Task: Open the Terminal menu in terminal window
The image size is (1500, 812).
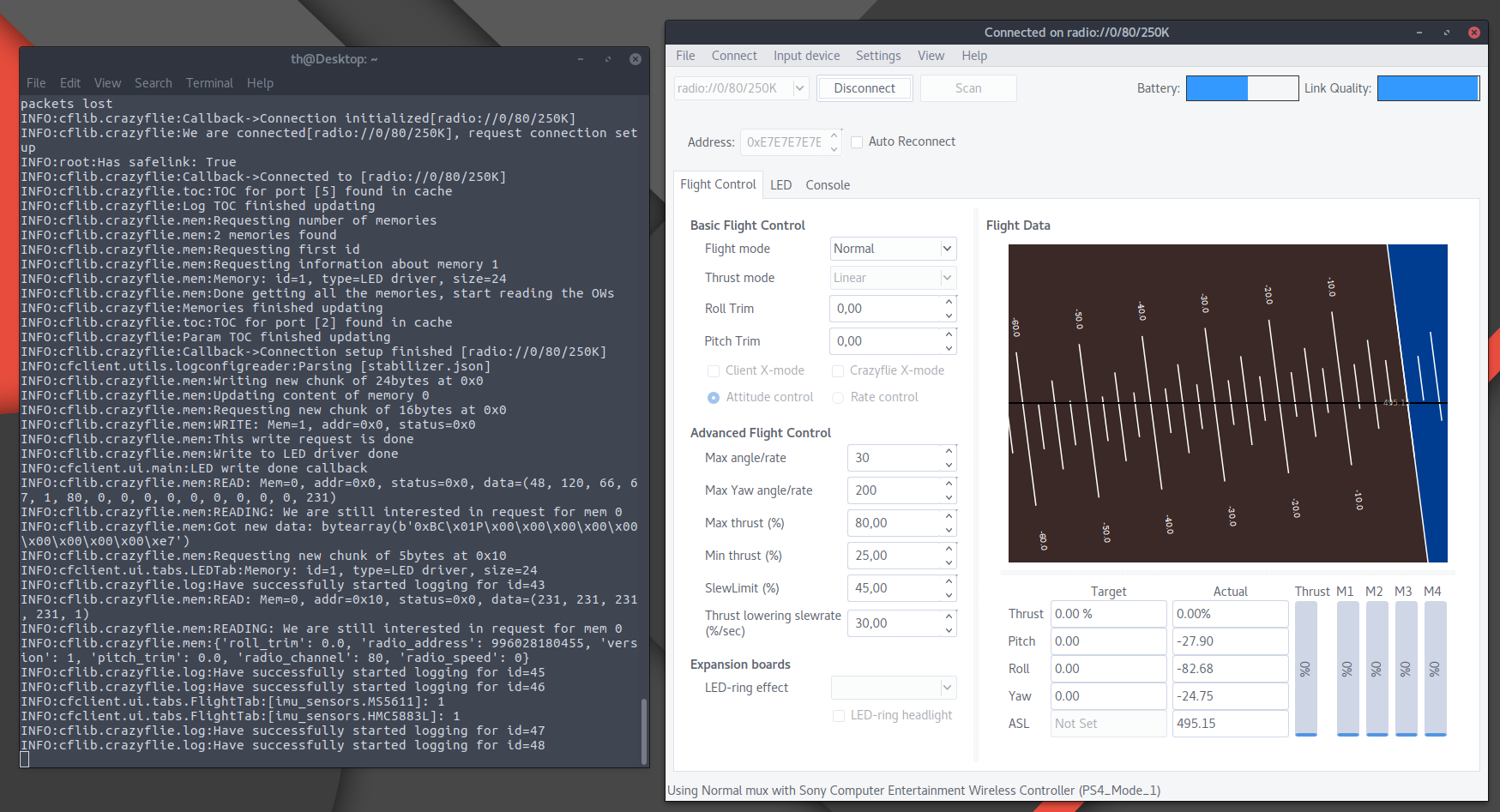Action: pyautogui.click(x=209, y=83)
